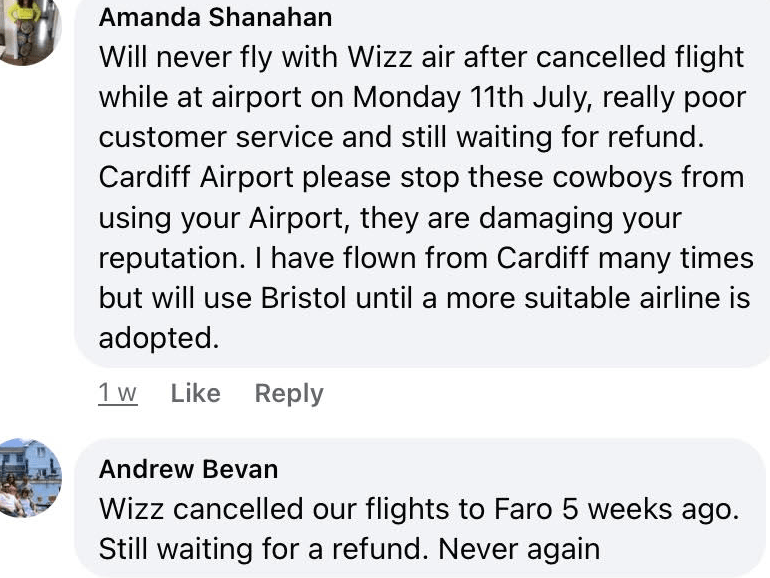Click the word "adopted." ending Amanda's comment
Image resolution: width=770 pixels, height=578 pixels.
tap(158, 339)
